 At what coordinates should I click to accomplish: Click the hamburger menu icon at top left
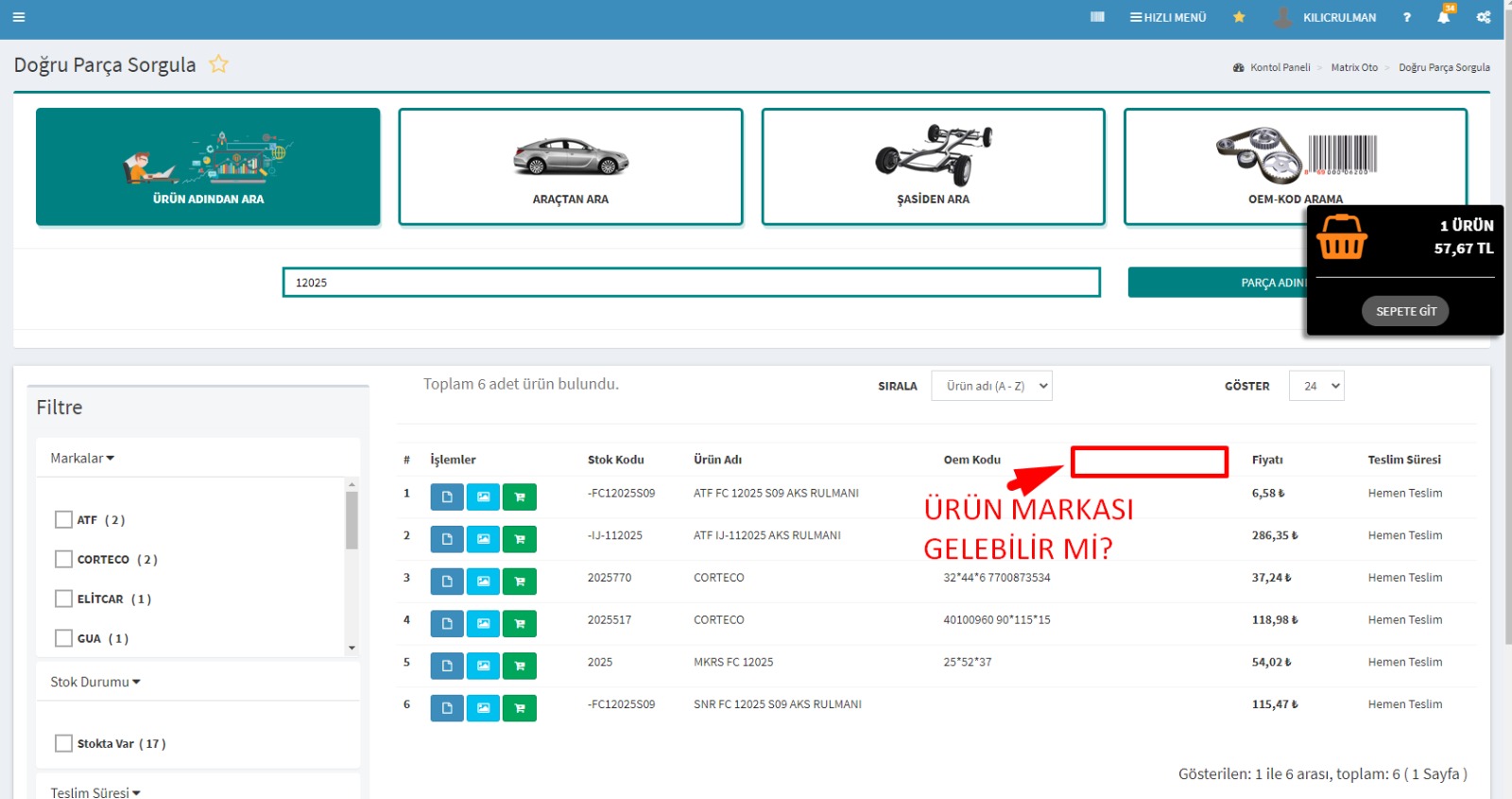pyautogui.click(x=19, y=17)
